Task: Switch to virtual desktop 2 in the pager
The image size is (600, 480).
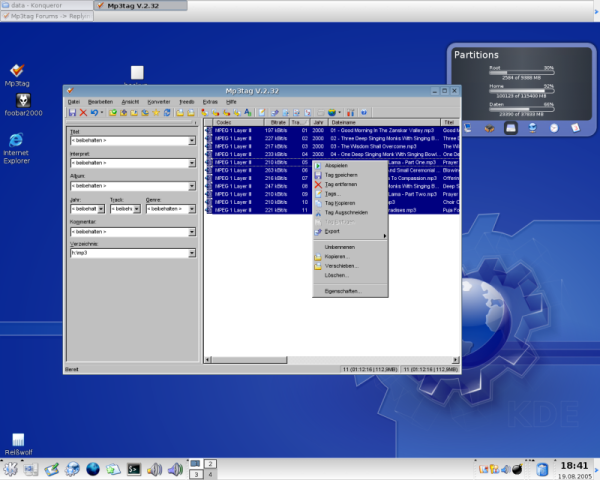Action: 210,464
